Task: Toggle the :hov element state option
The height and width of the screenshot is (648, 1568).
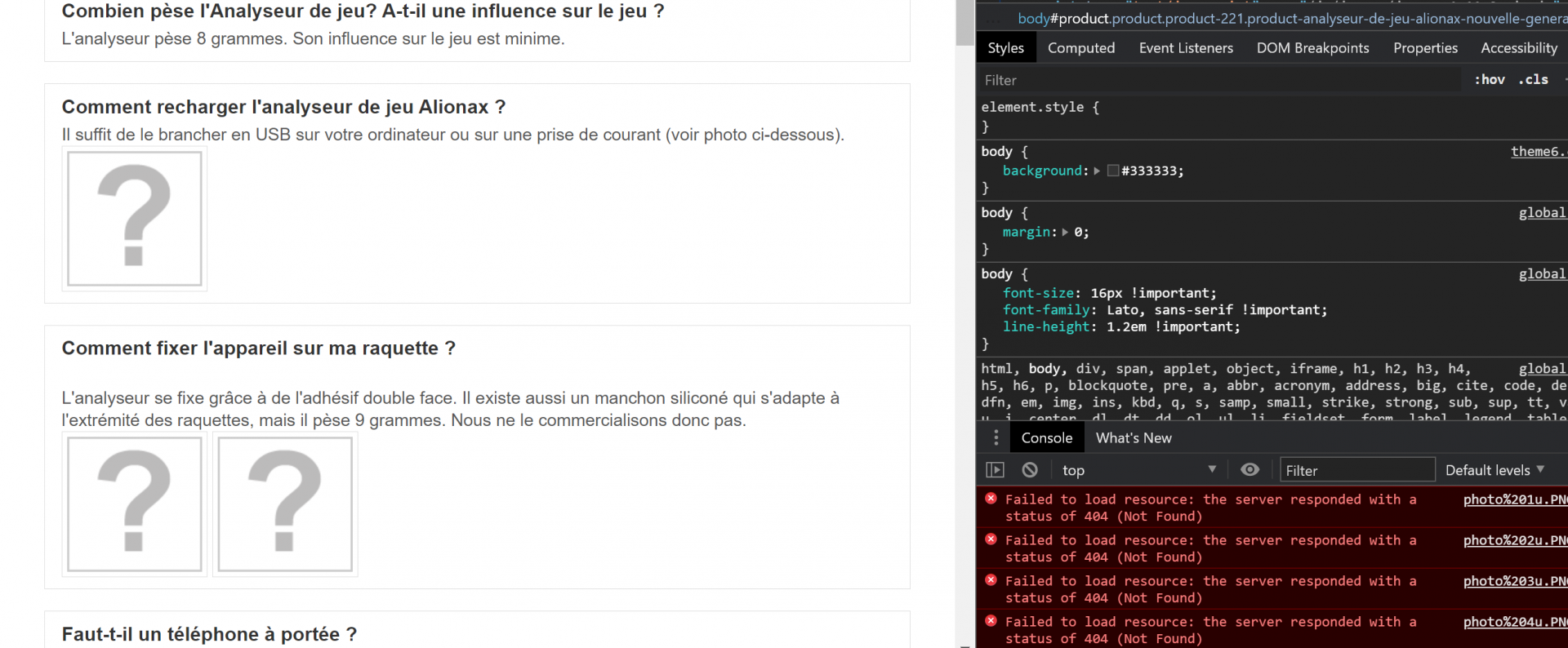Action: [1490, 79]
